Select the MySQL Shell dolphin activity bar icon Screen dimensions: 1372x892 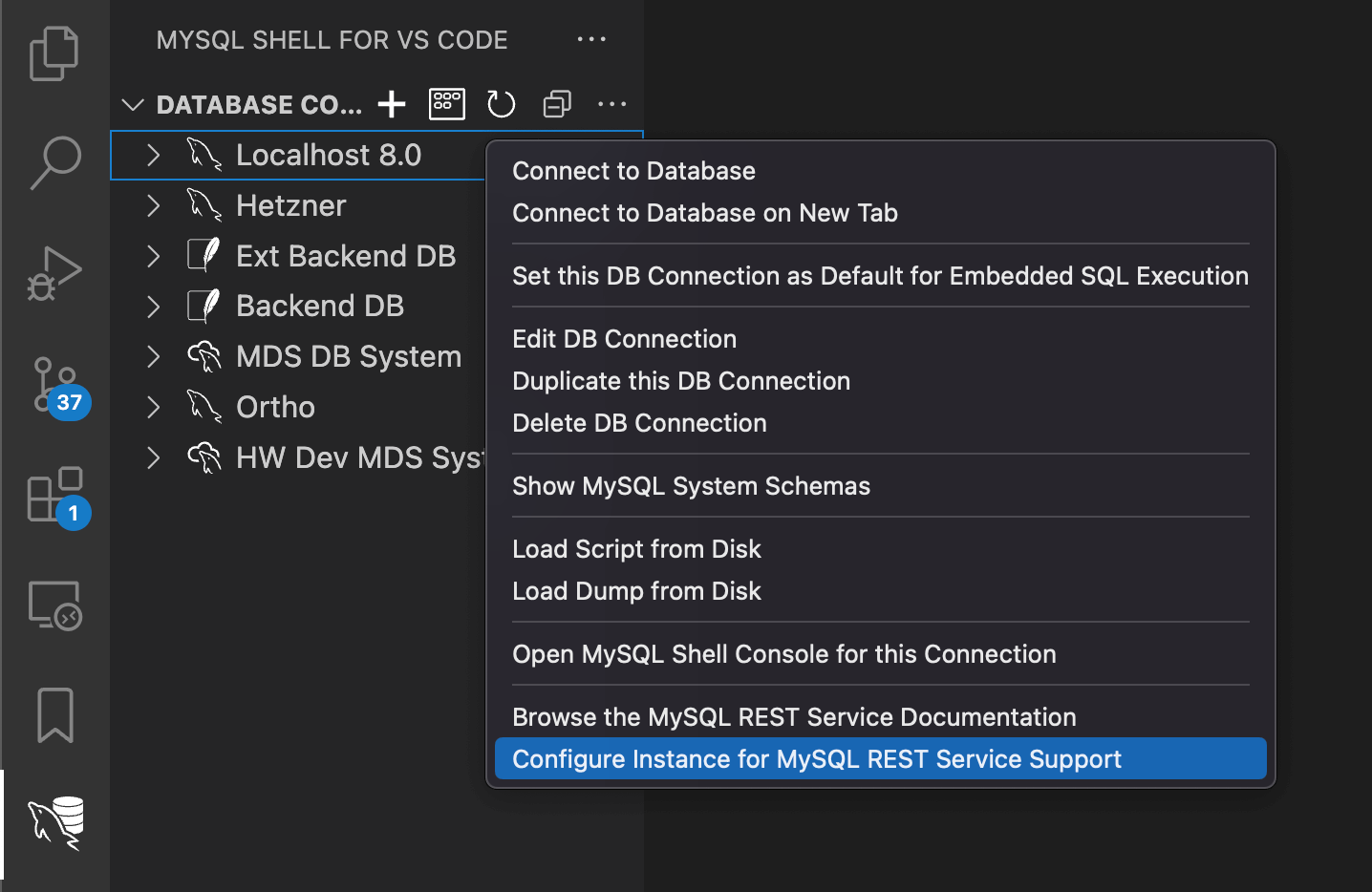[x=54, y=823]
